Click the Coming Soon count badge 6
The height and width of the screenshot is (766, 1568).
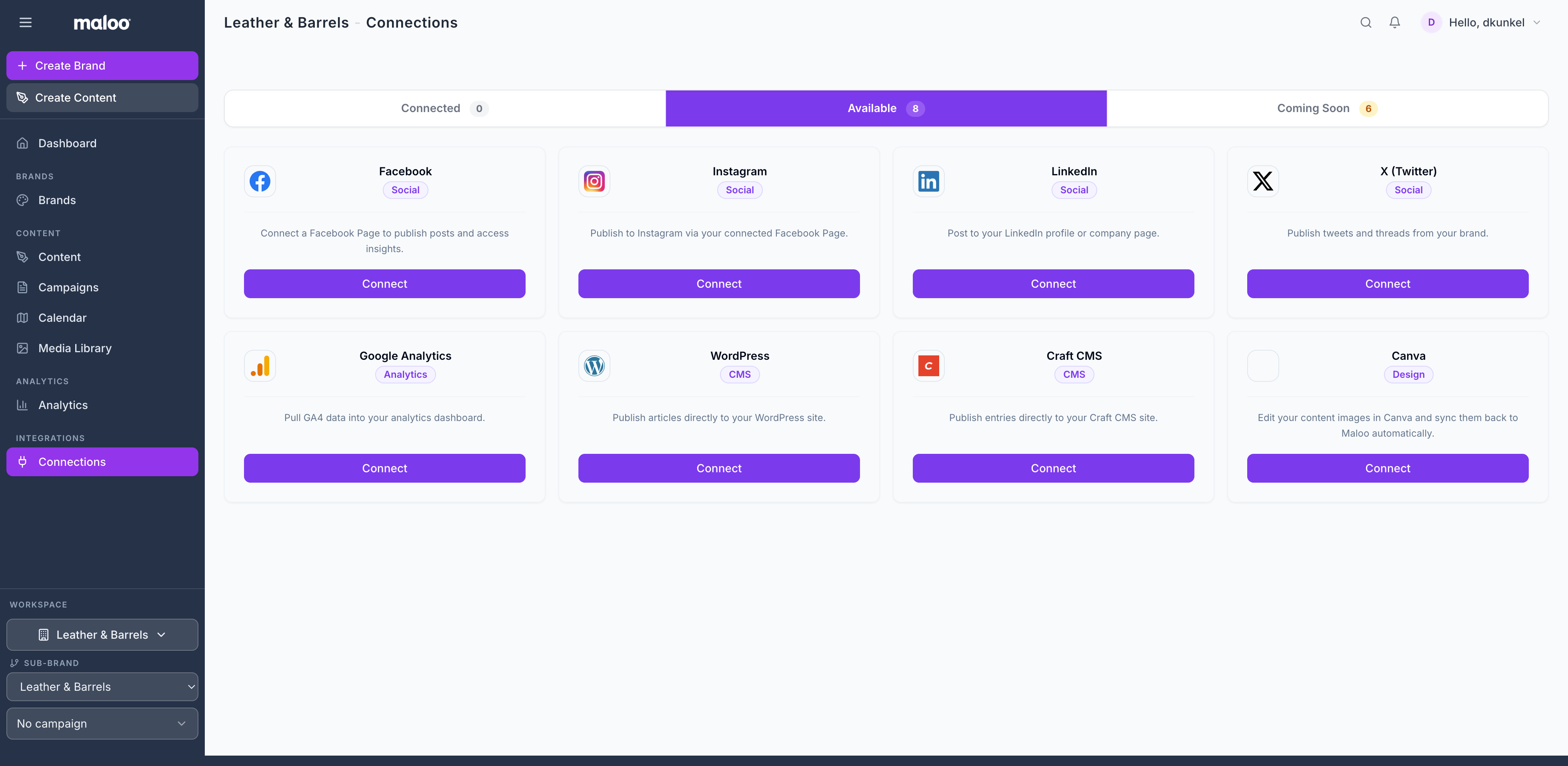[1368, 108]
